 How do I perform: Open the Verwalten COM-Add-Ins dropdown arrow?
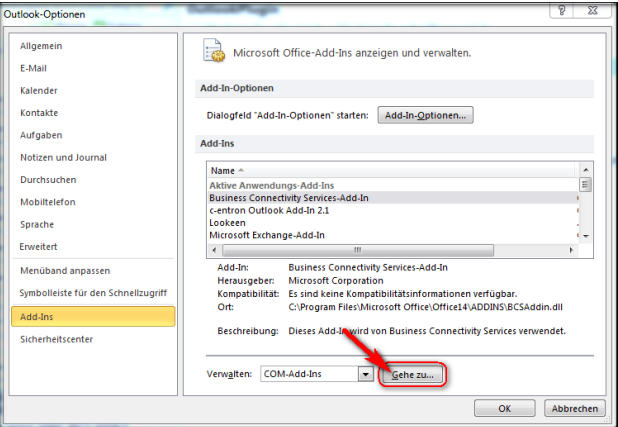[365, 374]
